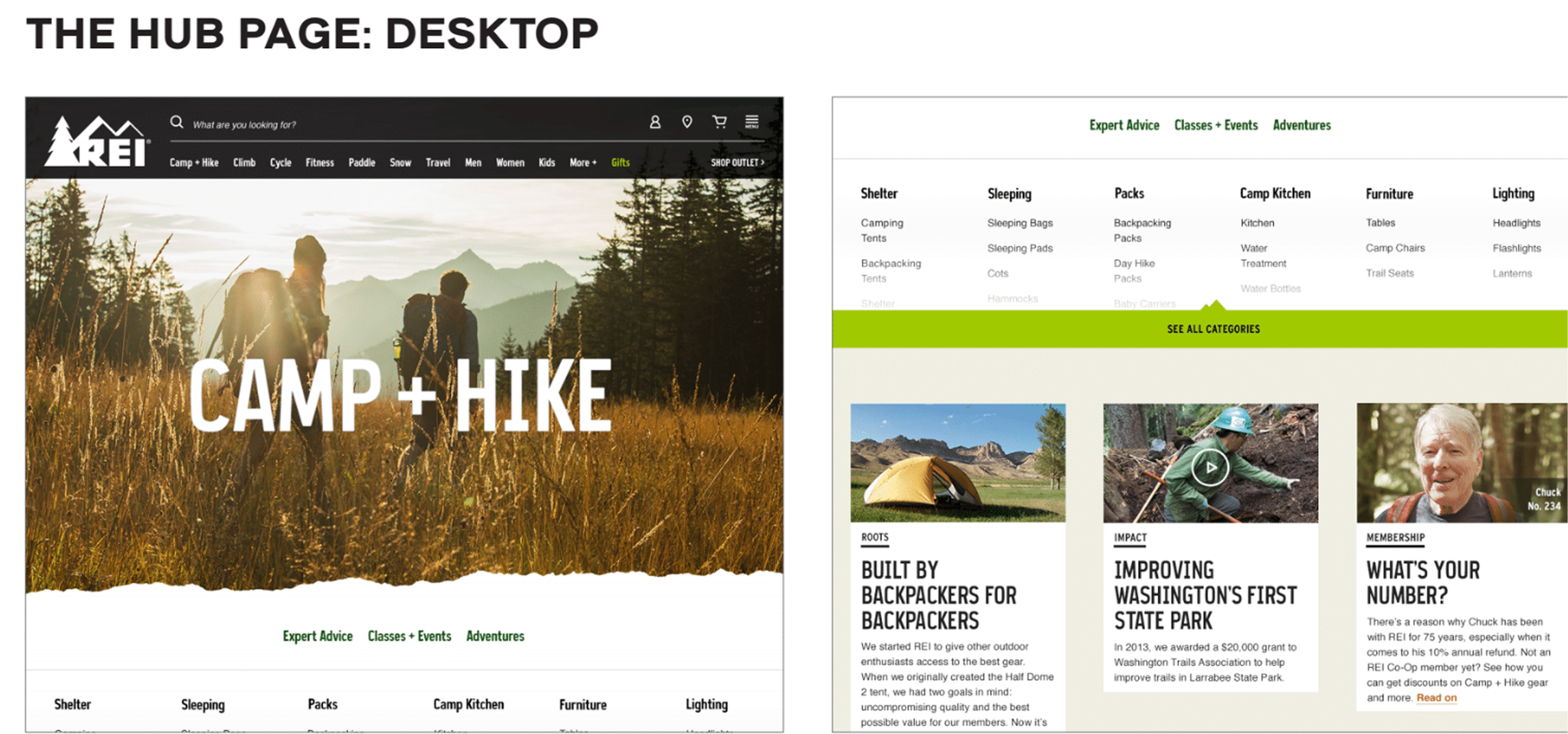Expand the More + navigation menu
The image size is (1568, 734).
[x=583, y=162]
